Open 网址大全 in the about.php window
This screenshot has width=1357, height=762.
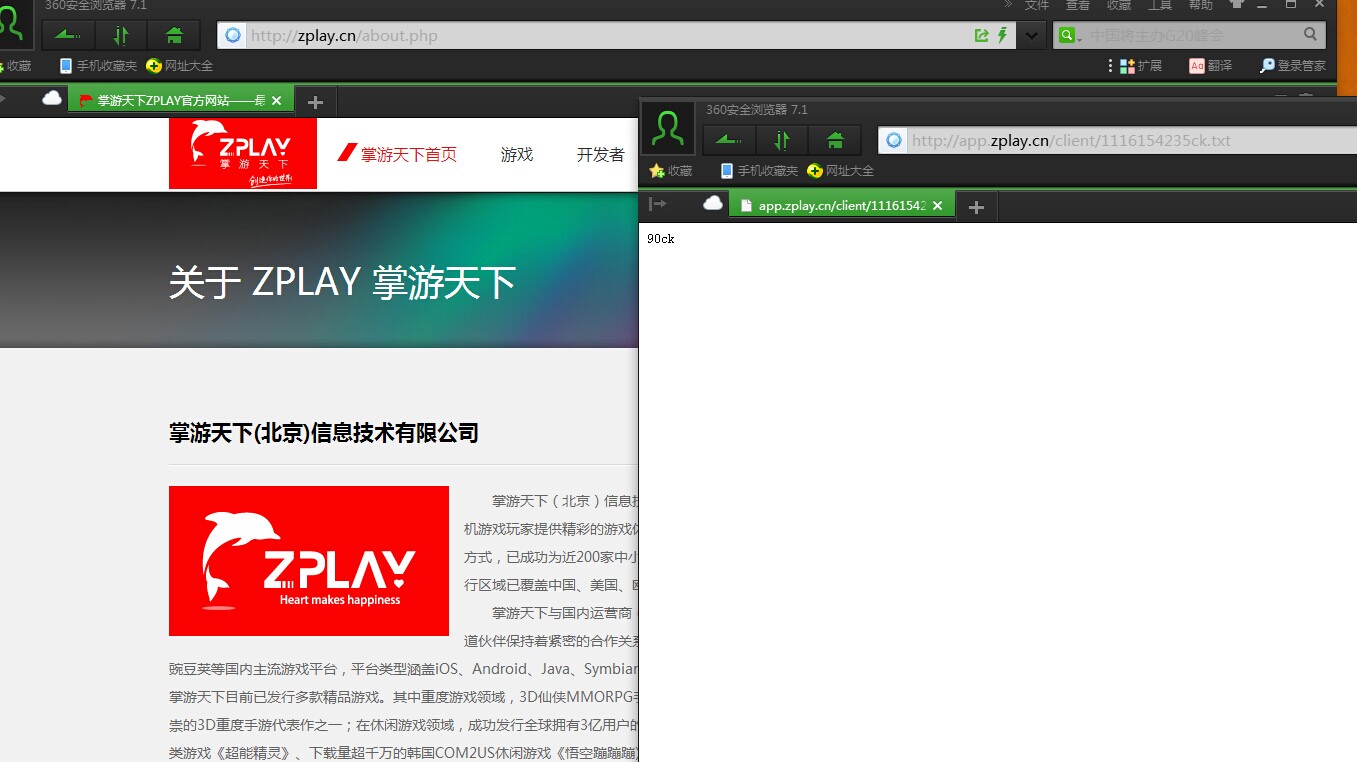click(179, 66)
